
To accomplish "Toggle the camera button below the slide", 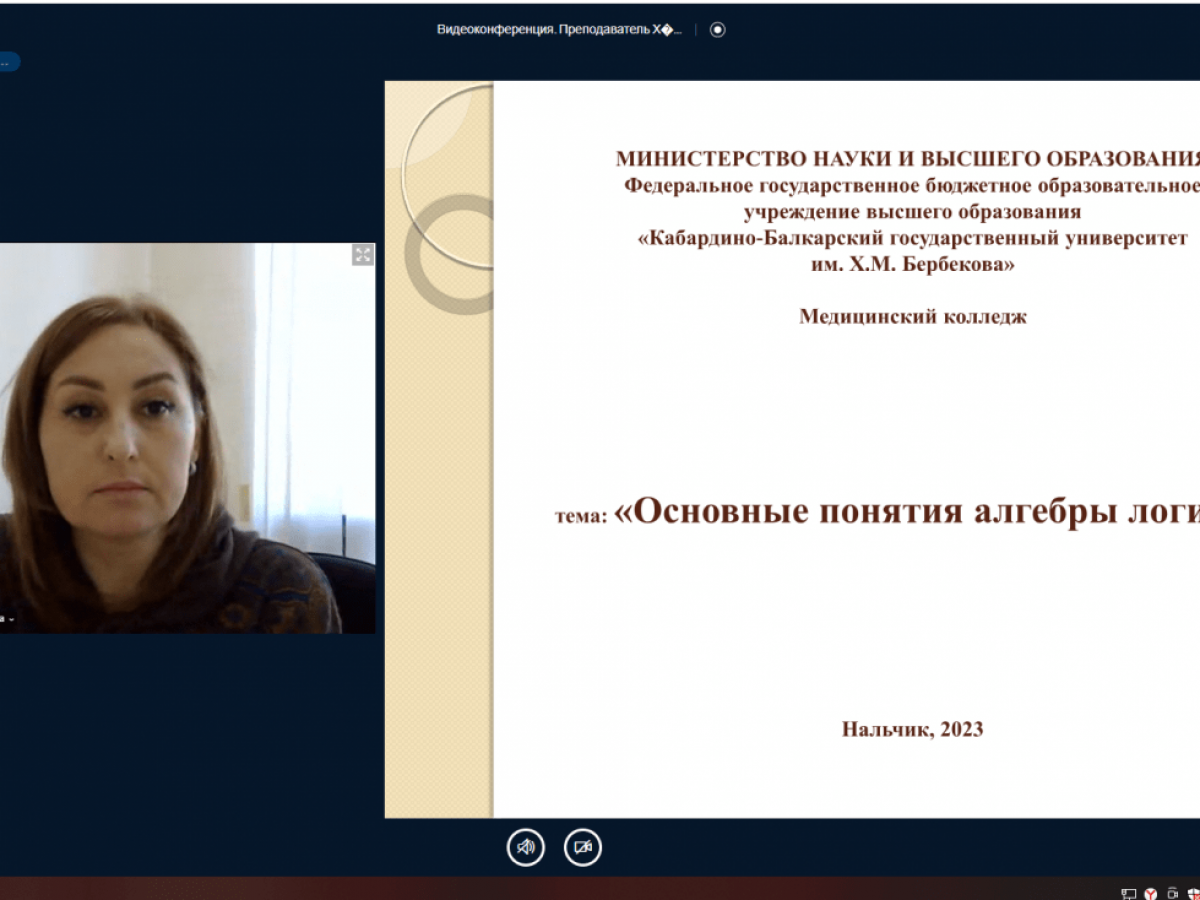I will tap(583, 848).
